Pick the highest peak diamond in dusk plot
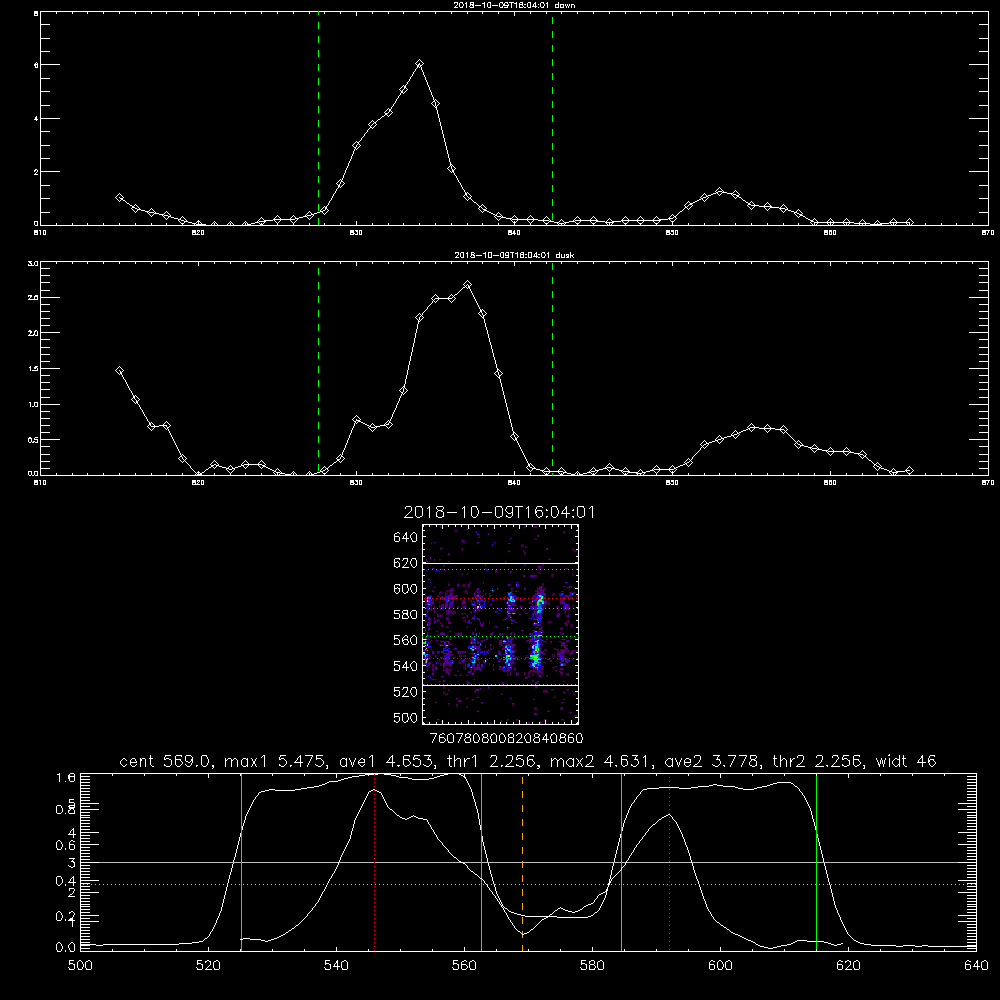 tap(467, 284)
